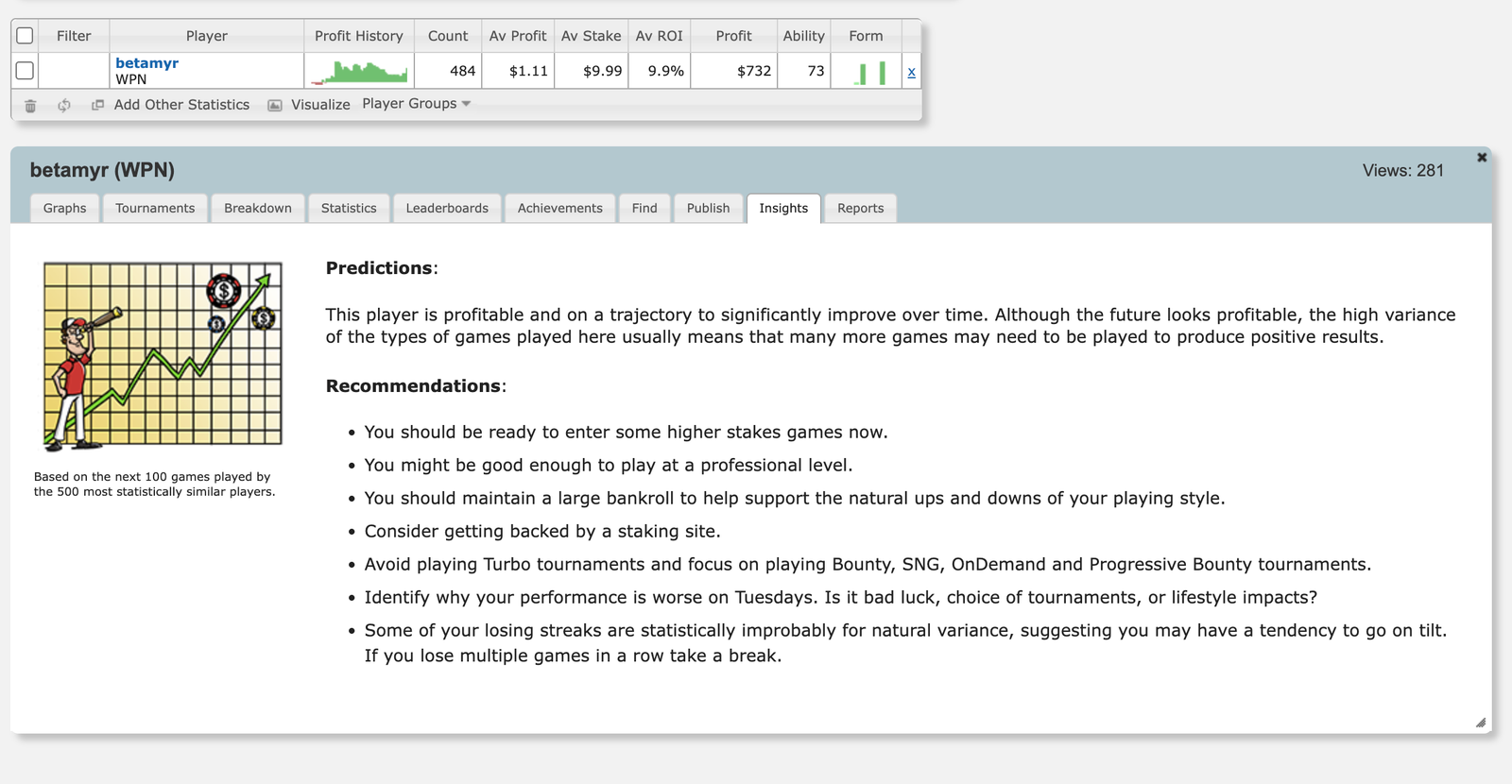Toggle the select-all checkbox in header

click(x=26, y=36)
